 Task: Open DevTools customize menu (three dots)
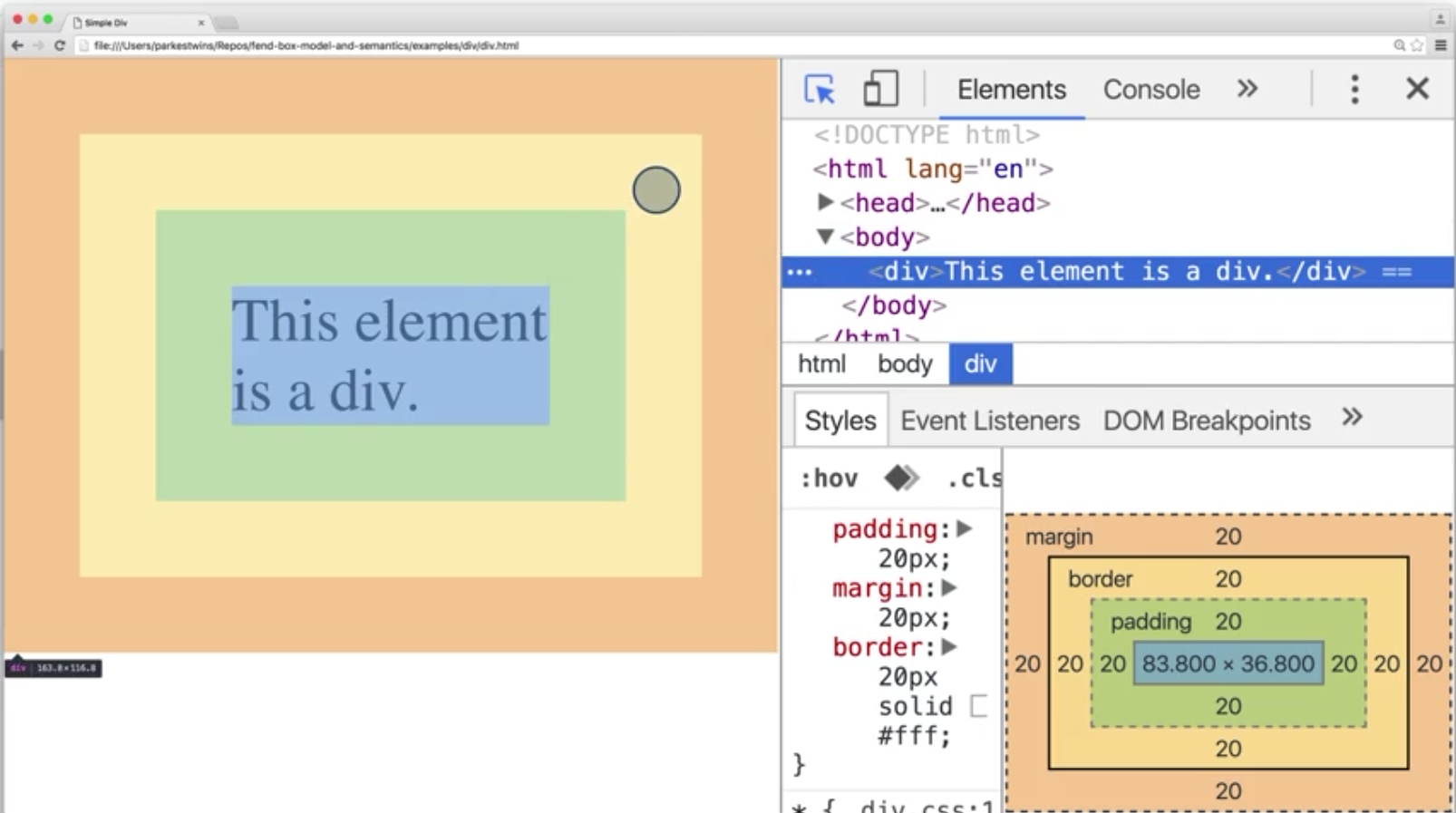[x=1354, y=89]
